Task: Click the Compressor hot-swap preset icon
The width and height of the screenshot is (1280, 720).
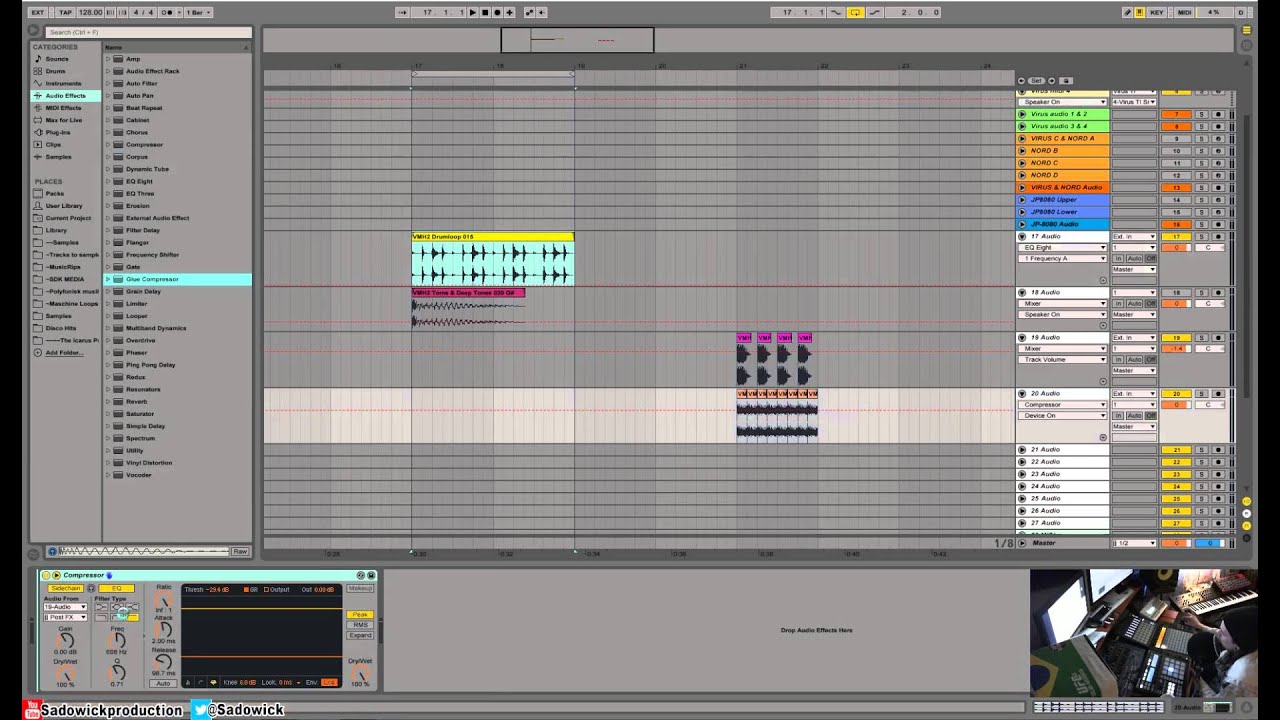Action: tap(361, 575)
